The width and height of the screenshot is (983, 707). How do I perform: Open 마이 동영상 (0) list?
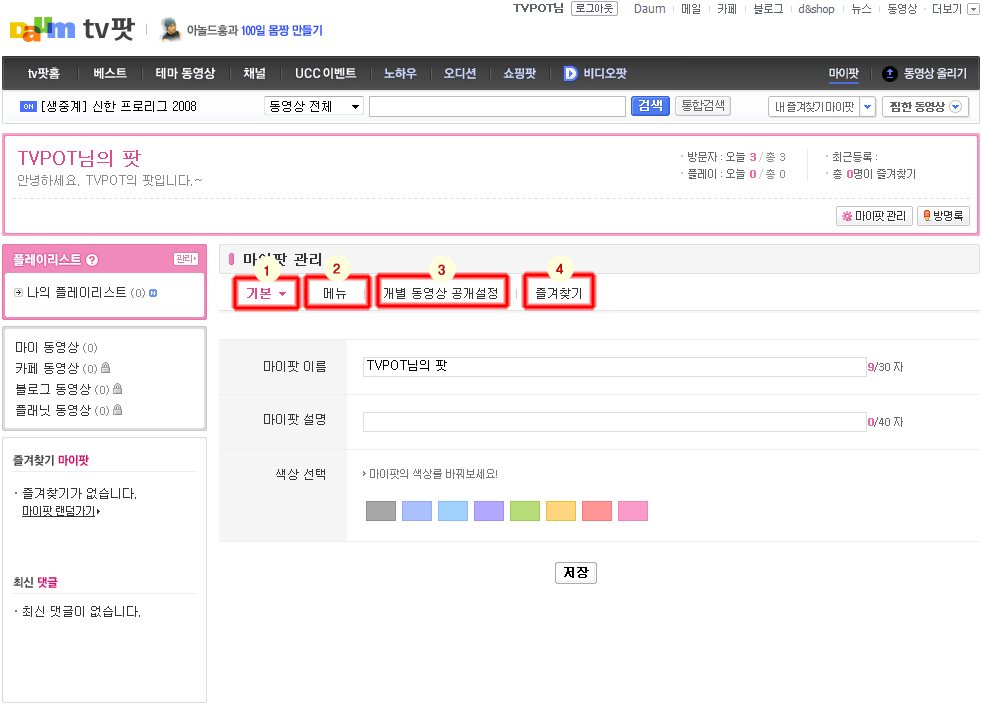(56, 347)
